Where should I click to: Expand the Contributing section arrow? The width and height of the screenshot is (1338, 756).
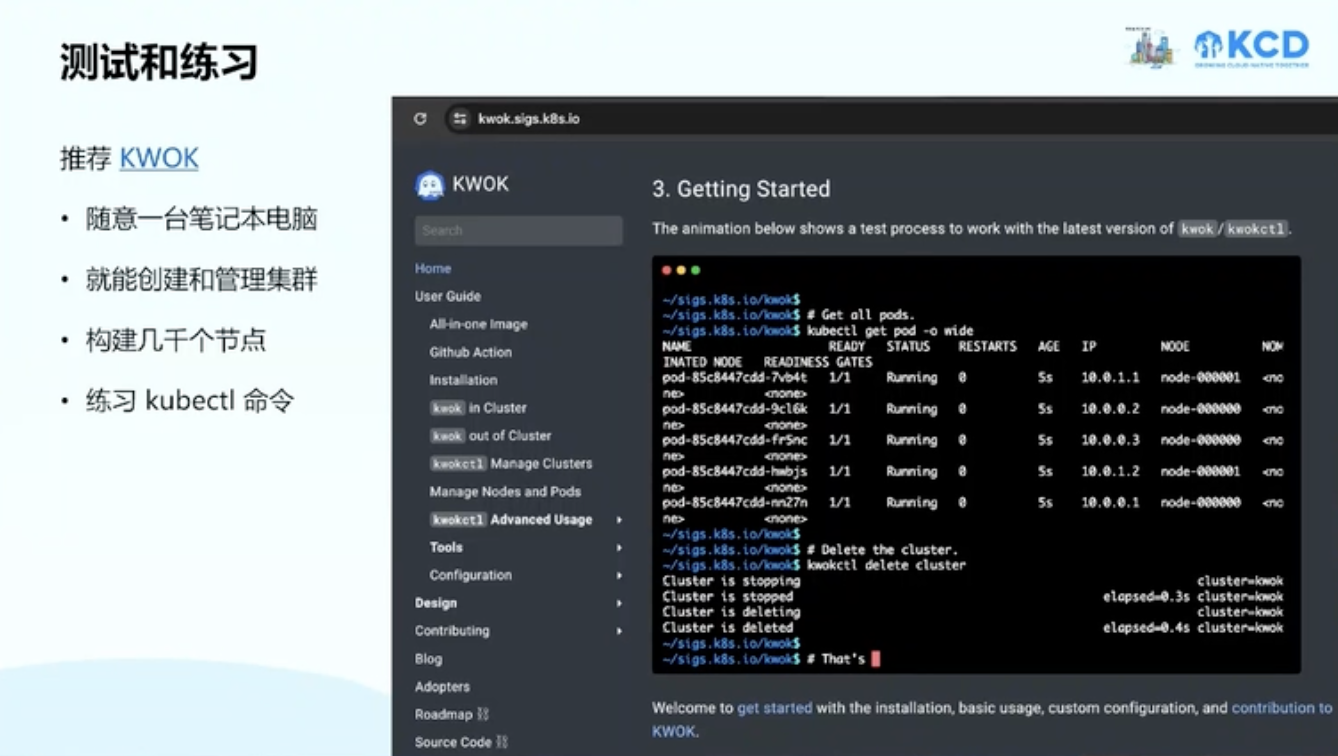click(619, 631)
